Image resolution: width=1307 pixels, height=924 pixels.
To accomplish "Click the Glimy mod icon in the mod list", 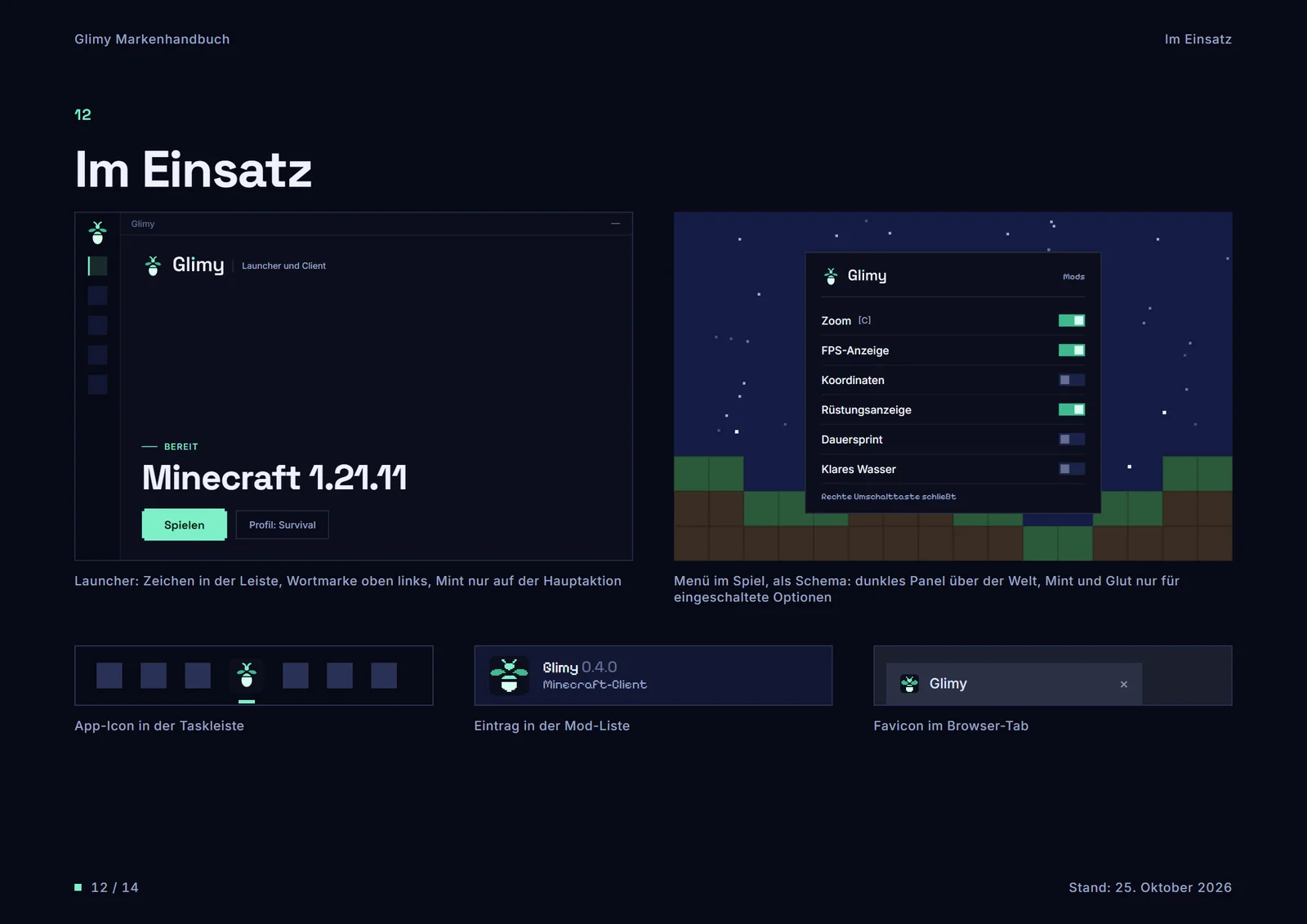I will (509, 676).
